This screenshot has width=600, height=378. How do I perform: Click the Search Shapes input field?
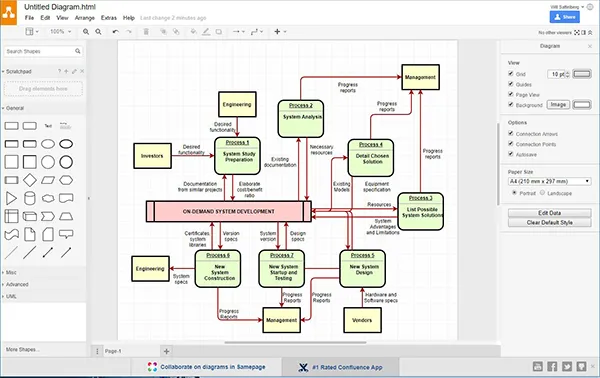tap(43, 51)
